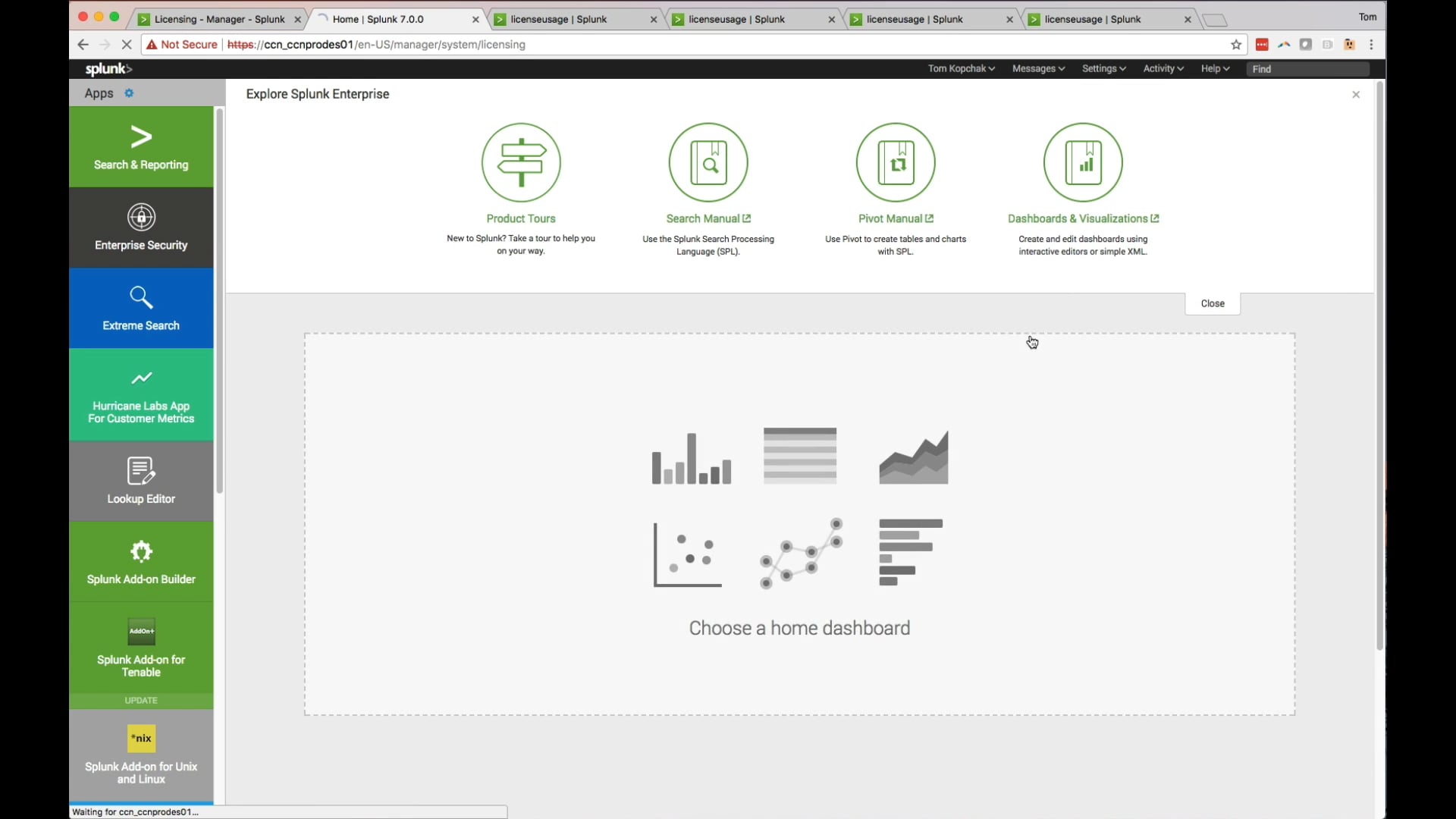Open the Dashboards & Visualizations link
Viewport: 1456px width, 819px height.
tap(1082, 218)
